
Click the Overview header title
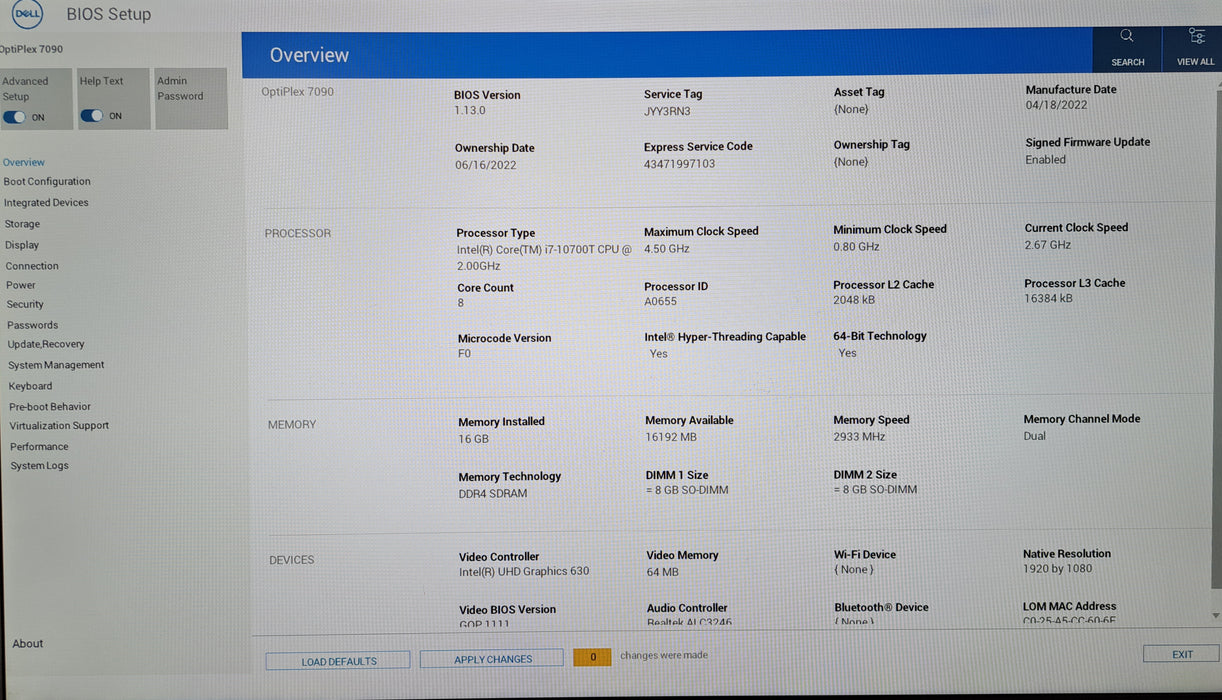click(x=309, y=55)
